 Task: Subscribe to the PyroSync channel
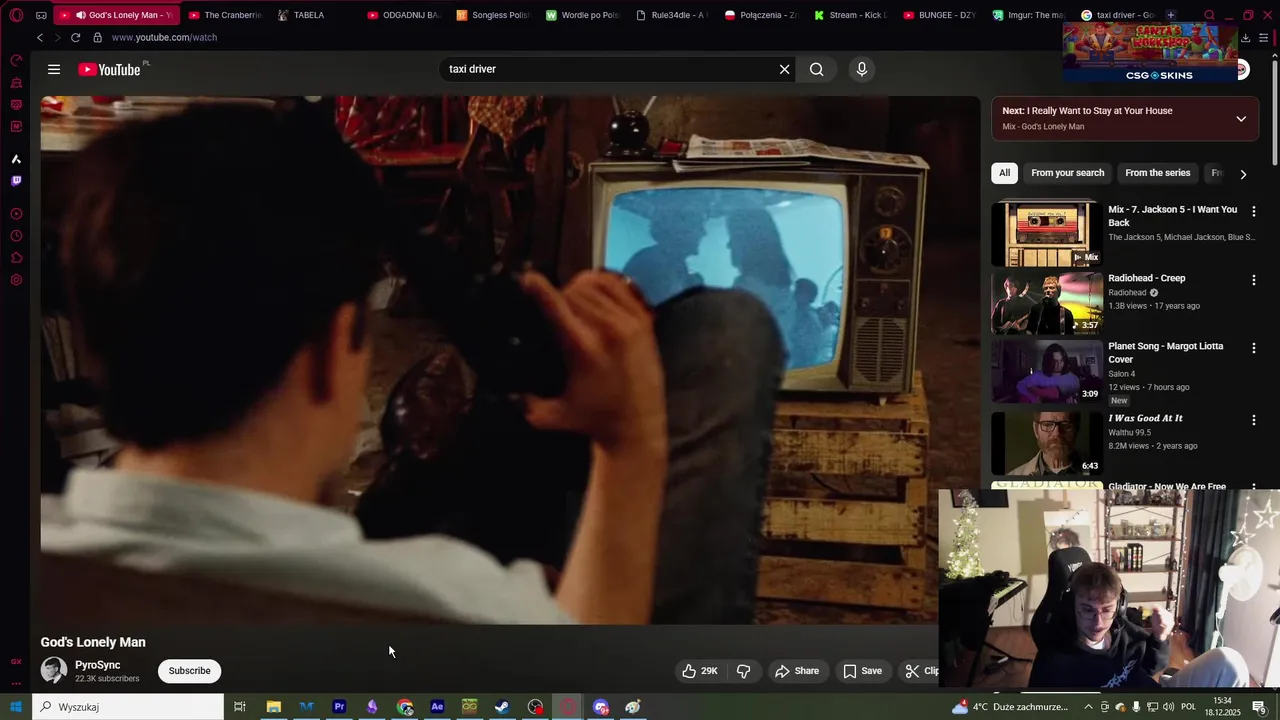(x=189, y=671)
